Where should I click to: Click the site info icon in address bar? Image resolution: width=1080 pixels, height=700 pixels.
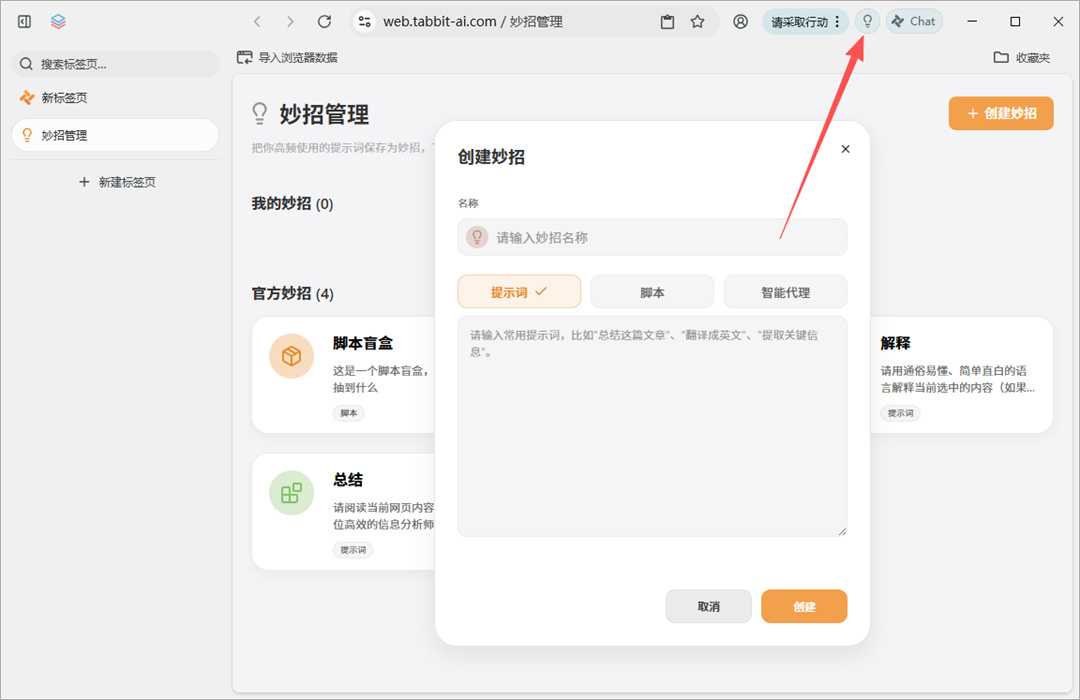click(x=363, y=21)
